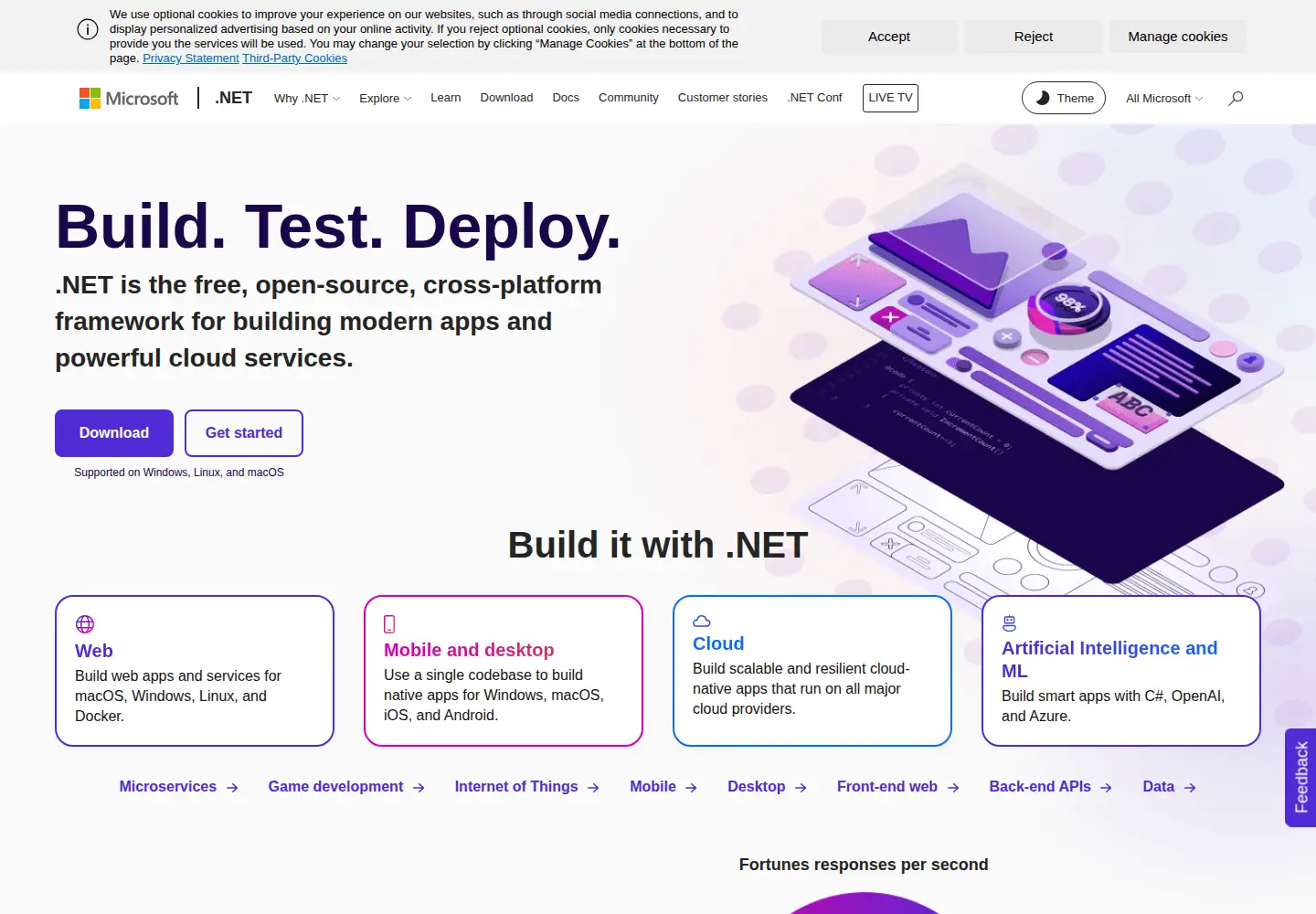Screen dimensions: 1316x914
Task: Expand the Explore dropdown menu
Action: 385,98
